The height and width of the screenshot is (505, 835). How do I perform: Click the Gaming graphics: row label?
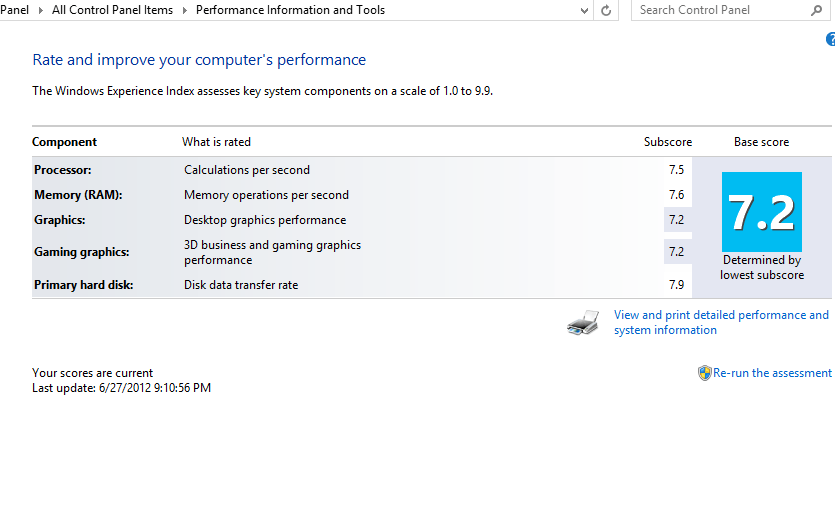[x=81, y=252]
